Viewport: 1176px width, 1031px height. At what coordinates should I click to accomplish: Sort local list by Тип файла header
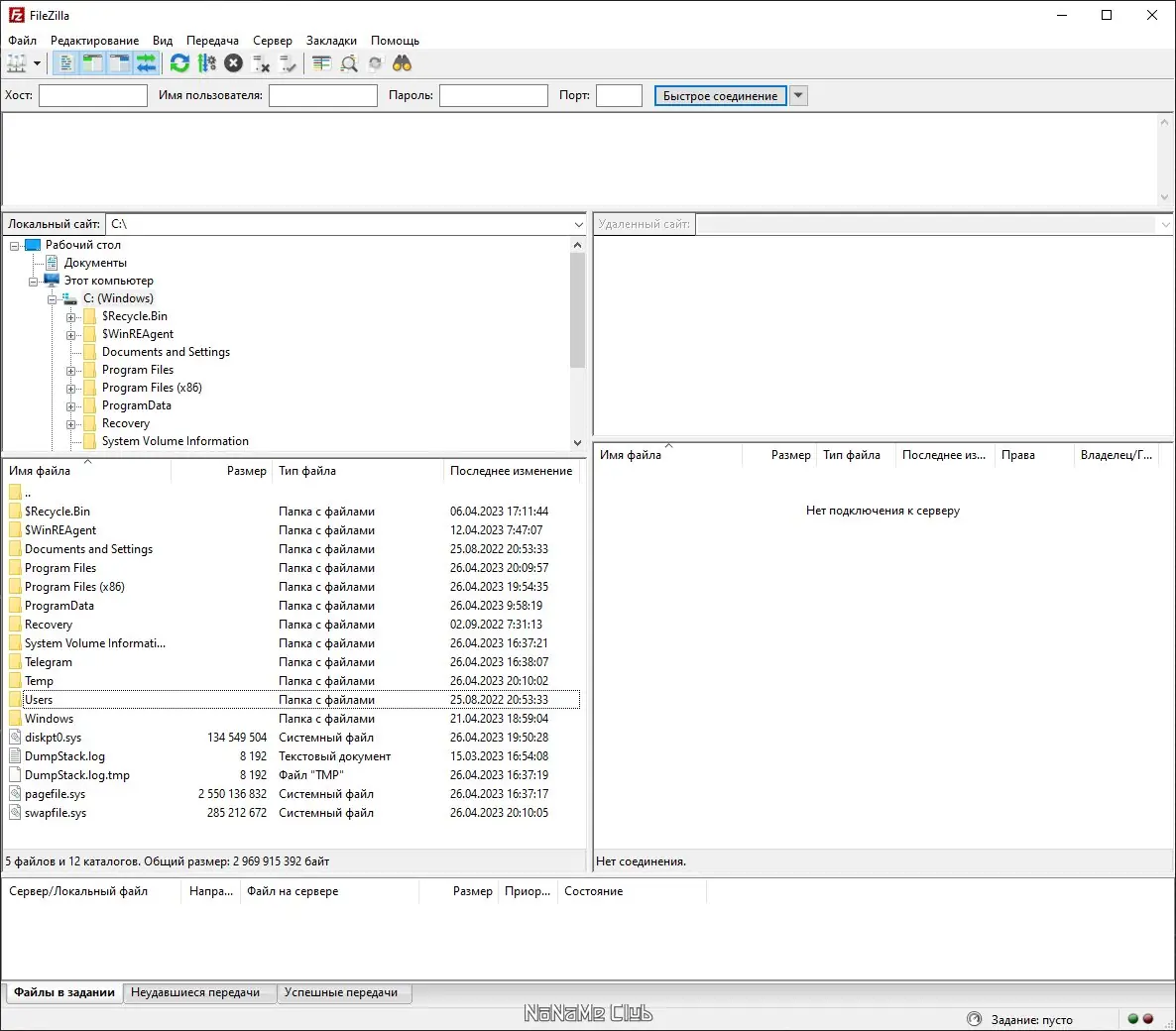click(x=358, y=471)
